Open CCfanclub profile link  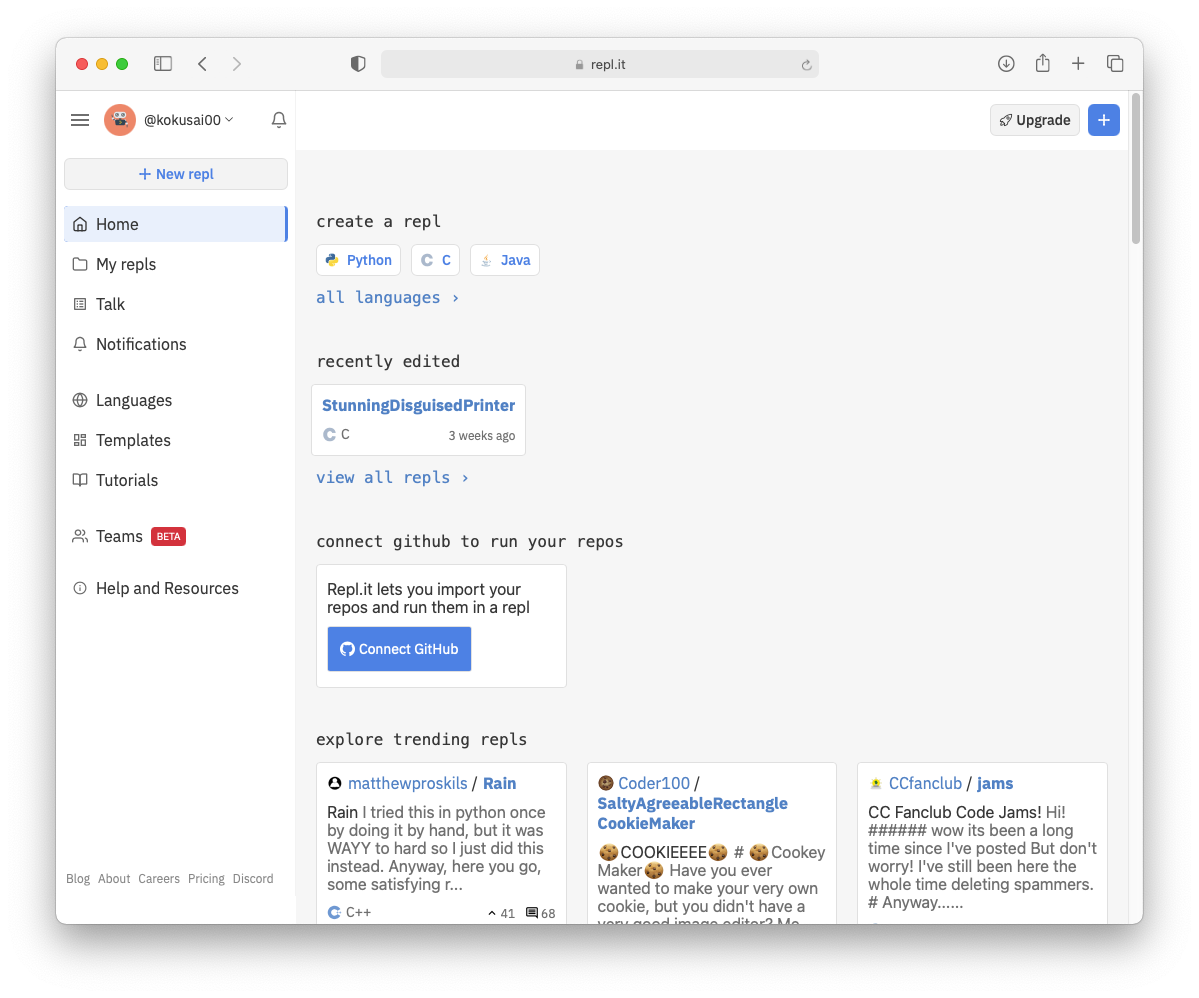coord(925,783)
